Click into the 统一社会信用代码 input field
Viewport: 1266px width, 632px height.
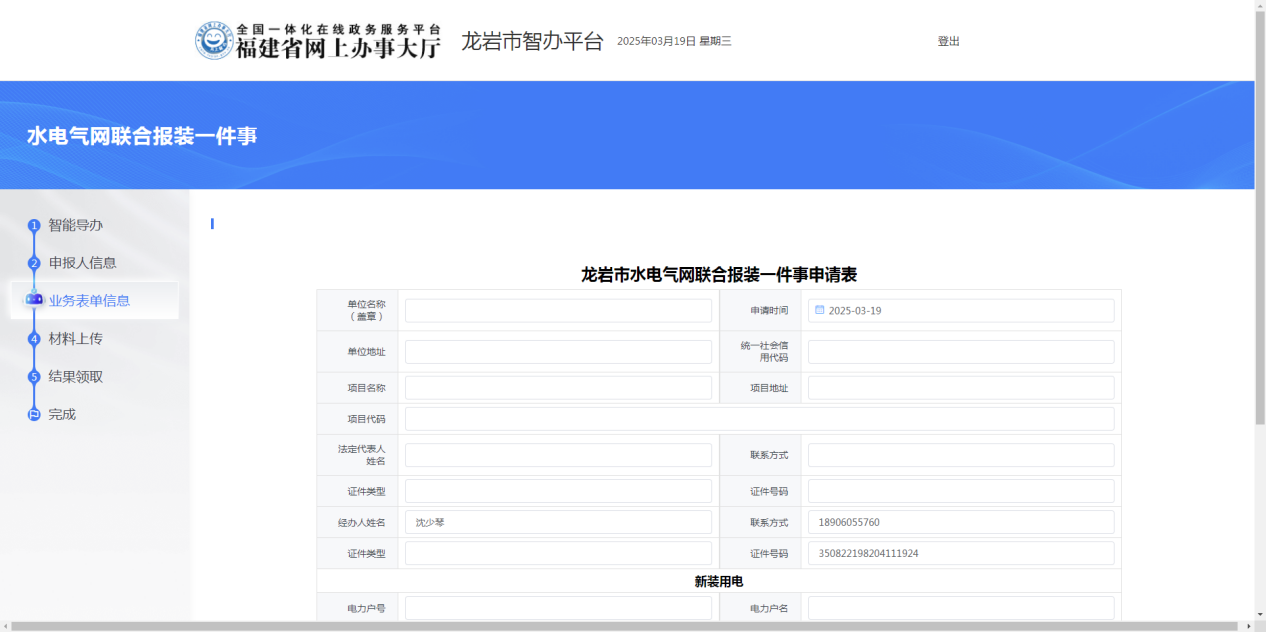coord(960,352)
